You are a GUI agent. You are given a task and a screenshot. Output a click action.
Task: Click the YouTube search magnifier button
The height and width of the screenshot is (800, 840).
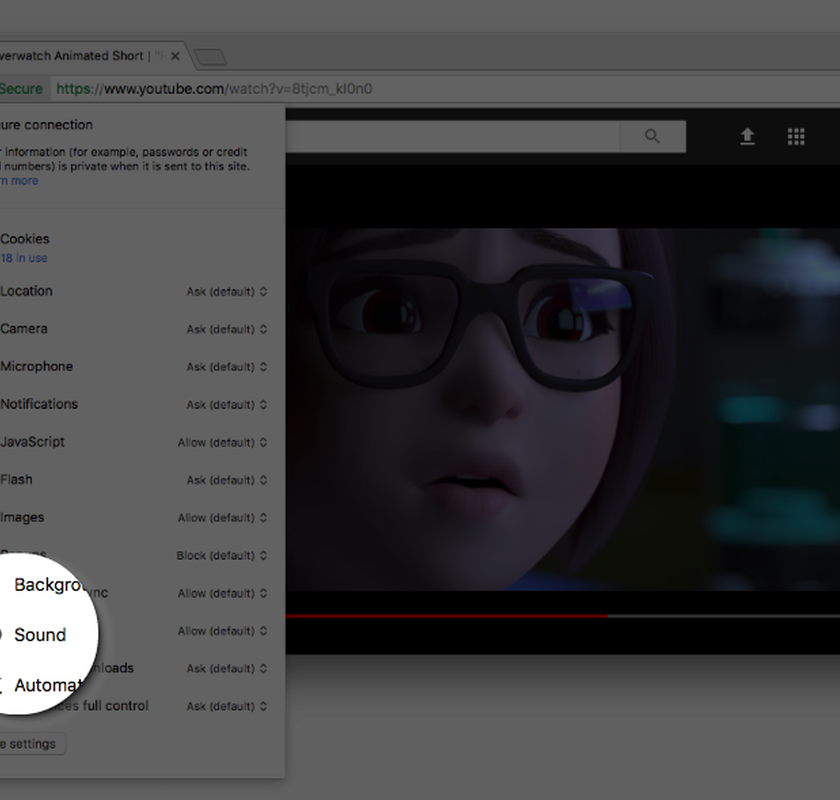[x=652, y=137]
